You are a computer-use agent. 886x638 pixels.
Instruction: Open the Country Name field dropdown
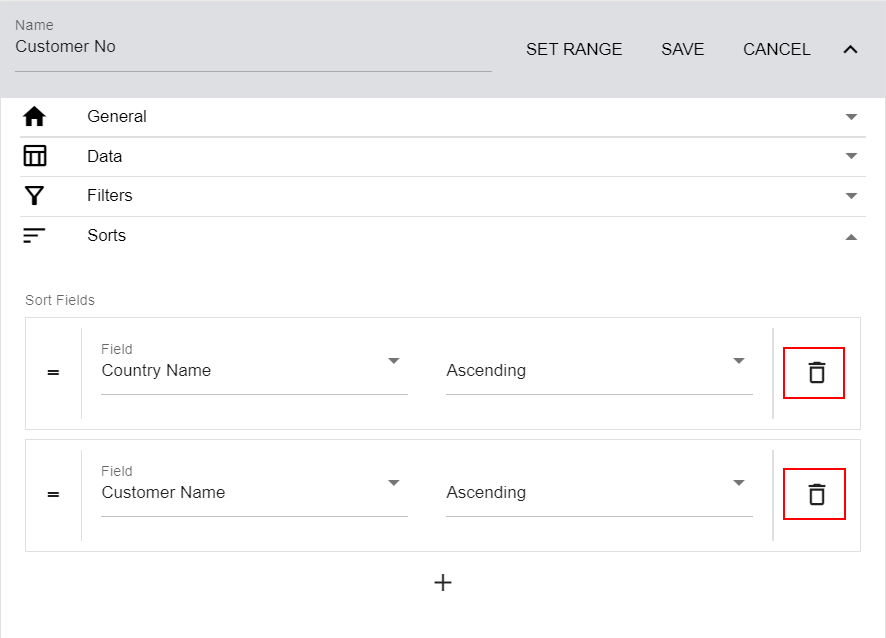coord(394,361)
